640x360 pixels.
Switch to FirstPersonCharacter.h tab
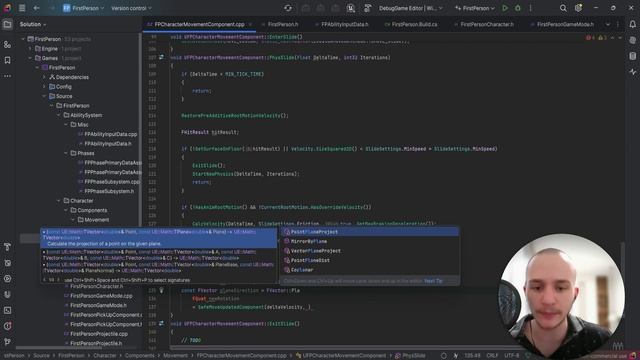click(x=487, y=24)
